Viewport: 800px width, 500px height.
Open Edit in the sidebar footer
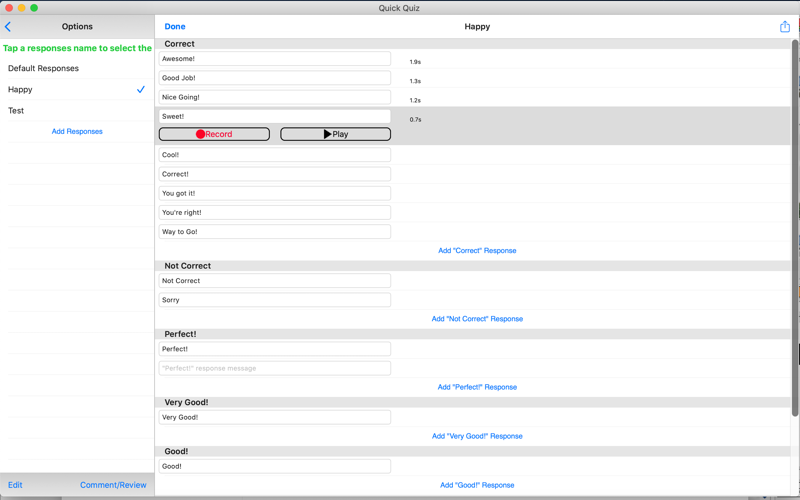tap(15, 485)
